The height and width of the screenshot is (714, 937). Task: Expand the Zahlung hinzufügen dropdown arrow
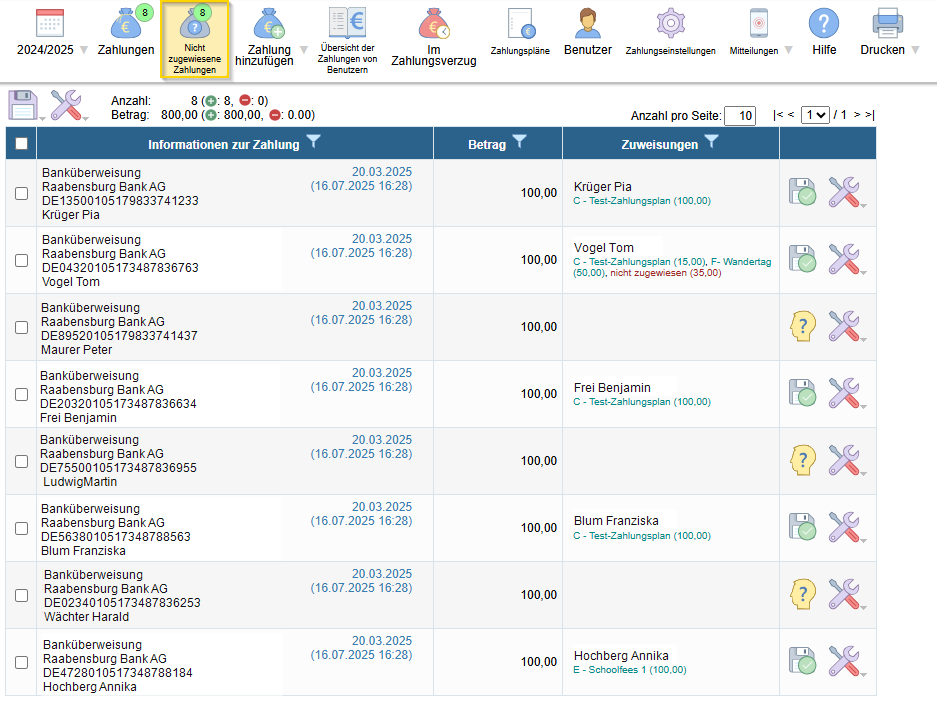point(304,50)
